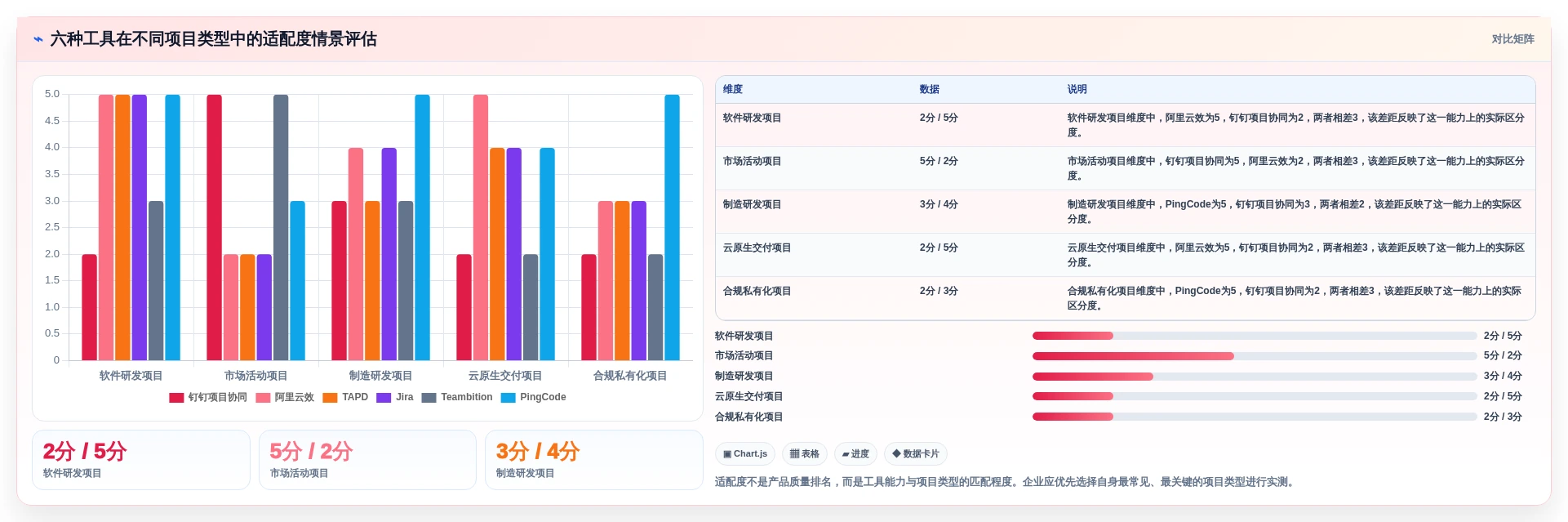Click 阿里云效 bar in 云原生交付项目 chart group
Image resolution: width=1568 pixels, height=522 pixels.
pyautogui.click(x=481, y=227)
